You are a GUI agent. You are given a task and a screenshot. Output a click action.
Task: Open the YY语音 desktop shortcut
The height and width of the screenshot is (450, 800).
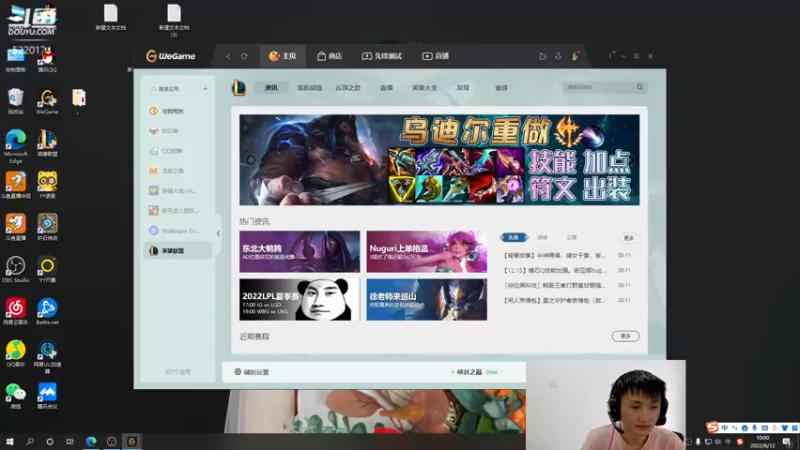click(x=47, y=185)
